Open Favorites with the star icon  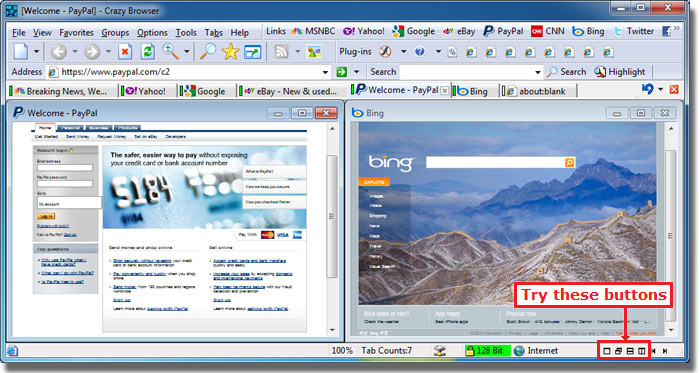click(x=230, y=52)
